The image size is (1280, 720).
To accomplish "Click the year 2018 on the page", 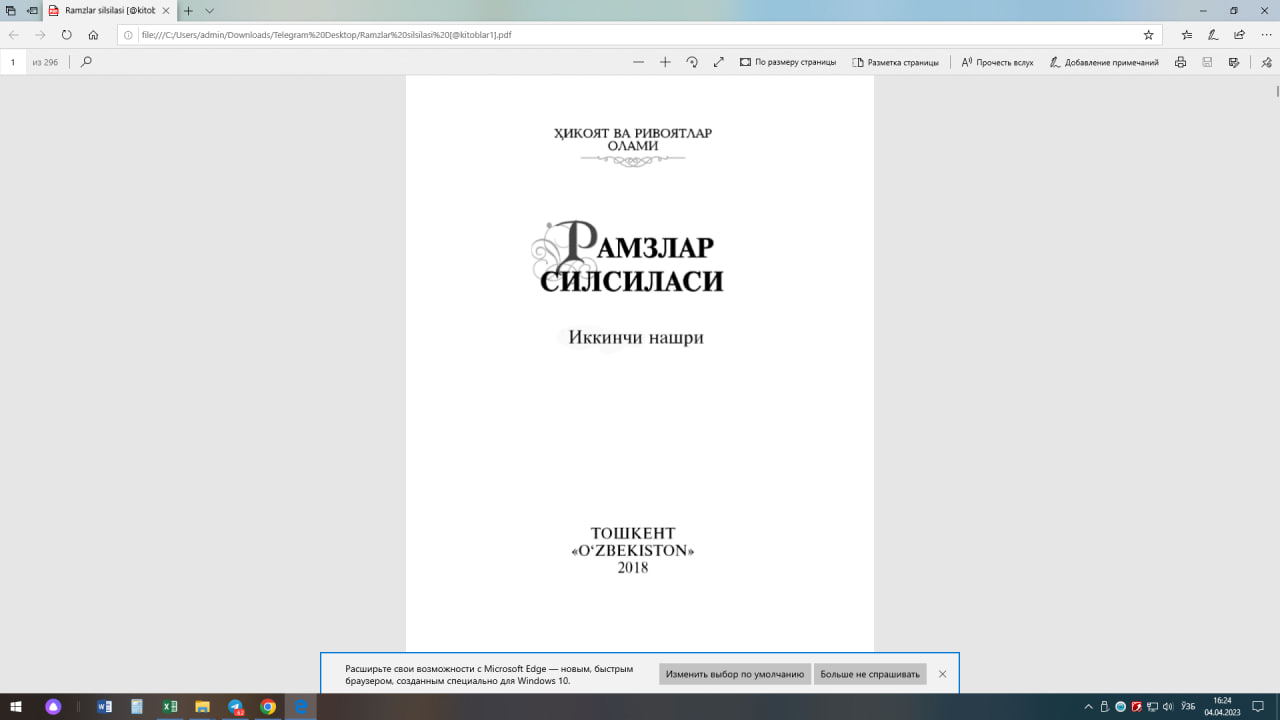I will [632, 568].
